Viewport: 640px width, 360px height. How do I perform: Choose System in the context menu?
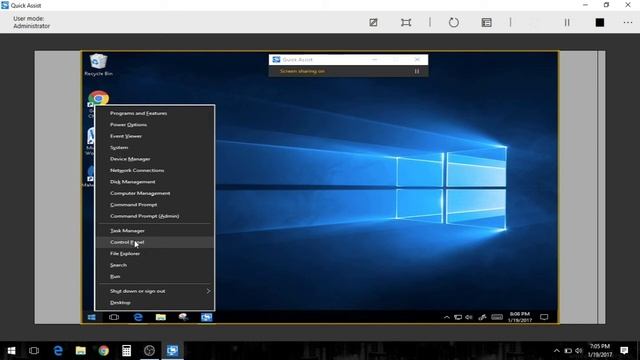(155, 147)
